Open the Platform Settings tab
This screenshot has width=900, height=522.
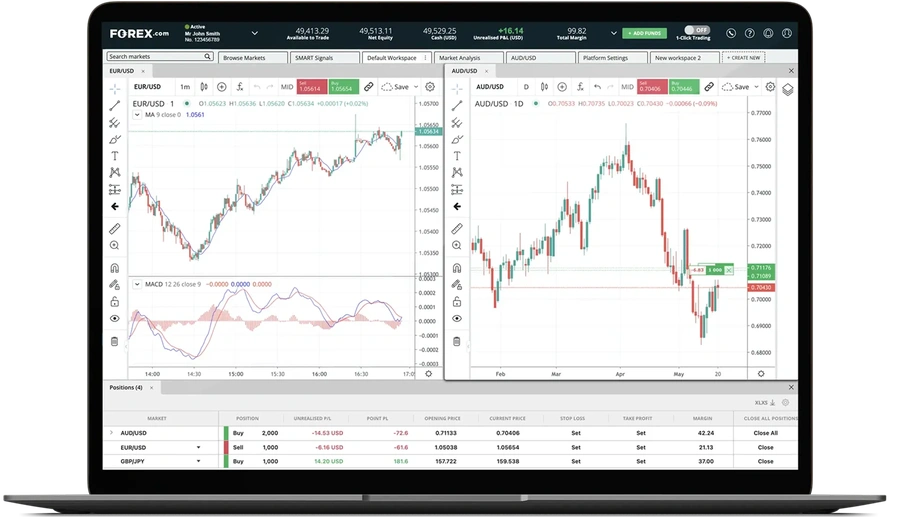612,57
